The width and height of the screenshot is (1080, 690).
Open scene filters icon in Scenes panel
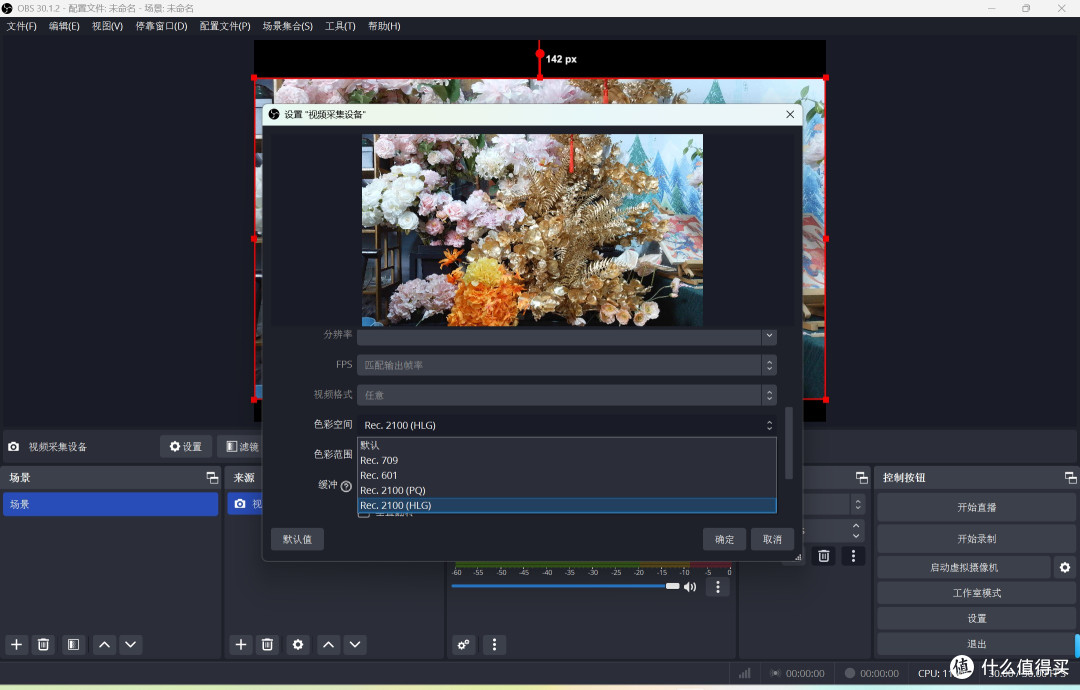pyautogui.click(x=73, y=645)
